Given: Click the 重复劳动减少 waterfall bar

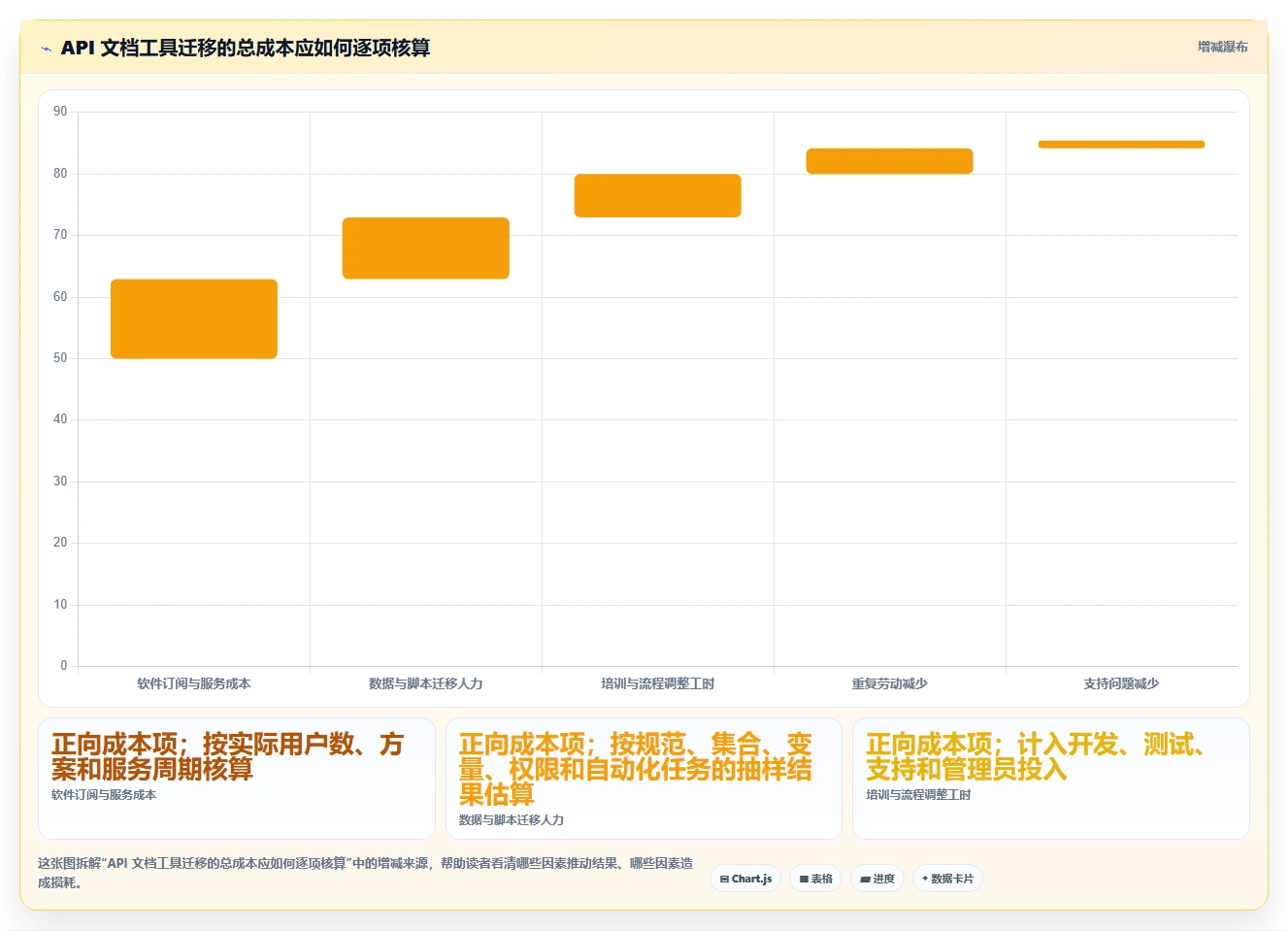Looking at the screenshot, I should point(889,161).
